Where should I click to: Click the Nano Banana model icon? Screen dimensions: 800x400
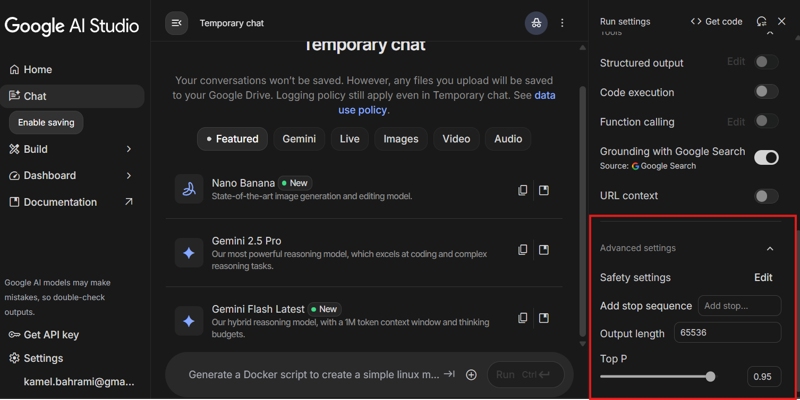pyautogui.click(x=189, y=189)
